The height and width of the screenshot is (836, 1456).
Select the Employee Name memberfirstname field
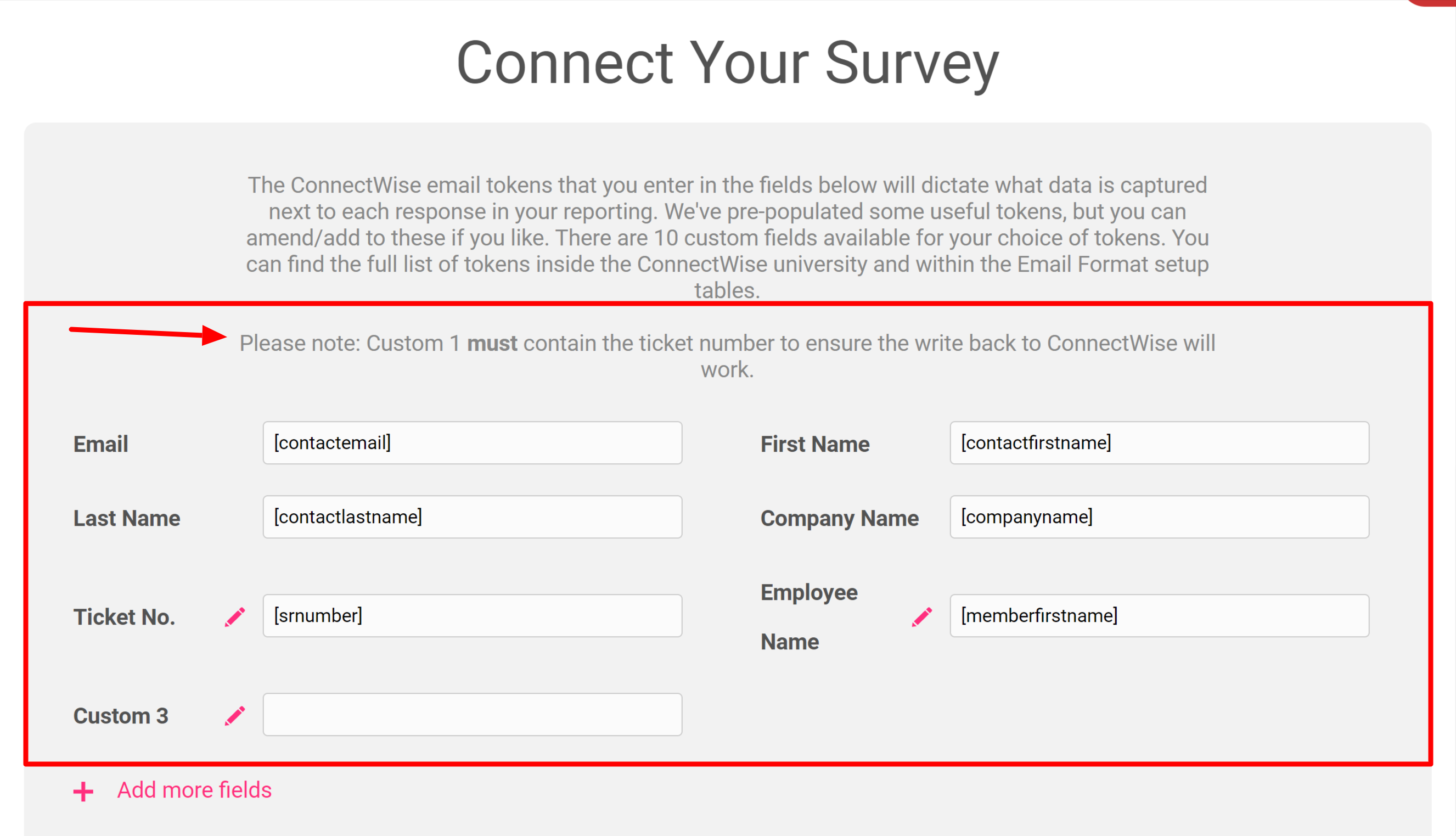[1159, 615]
